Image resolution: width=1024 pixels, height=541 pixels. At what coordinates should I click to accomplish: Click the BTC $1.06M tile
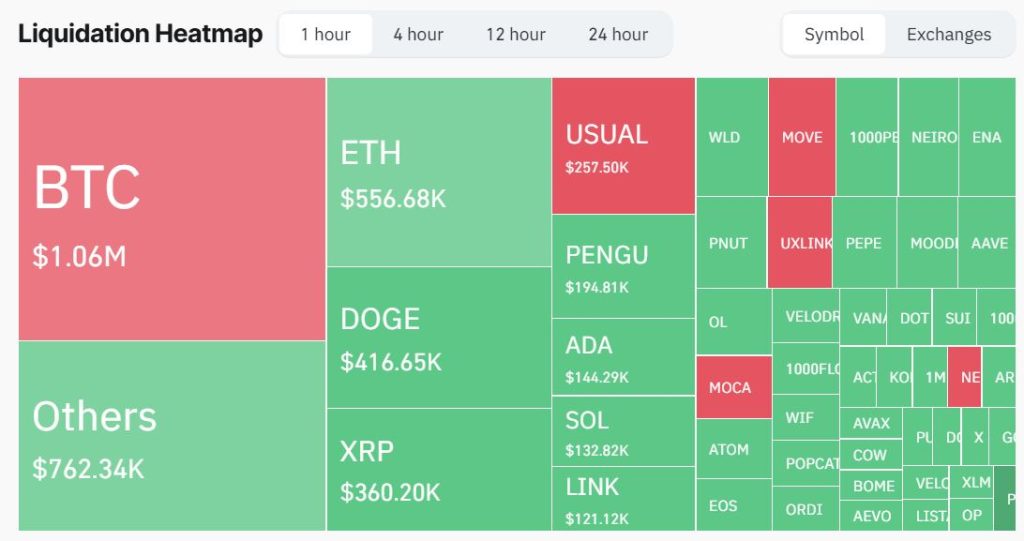pyautogui.click(x=172, y=209)
